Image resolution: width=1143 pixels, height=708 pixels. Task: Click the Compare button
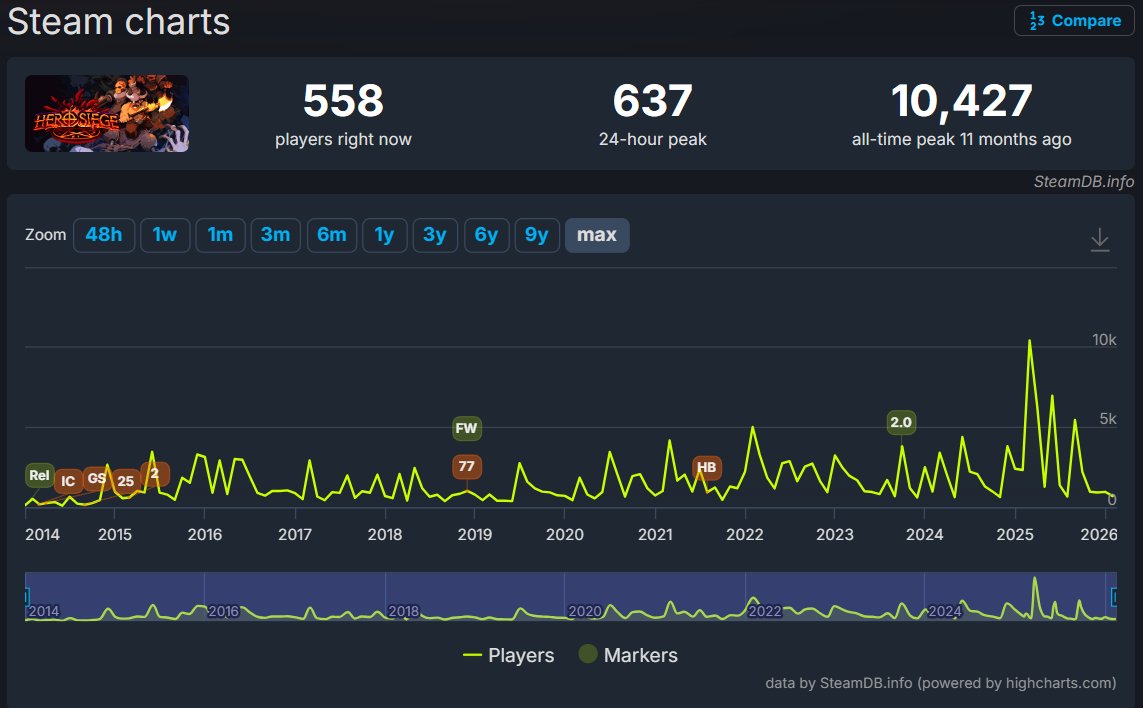pos(1074,20)
